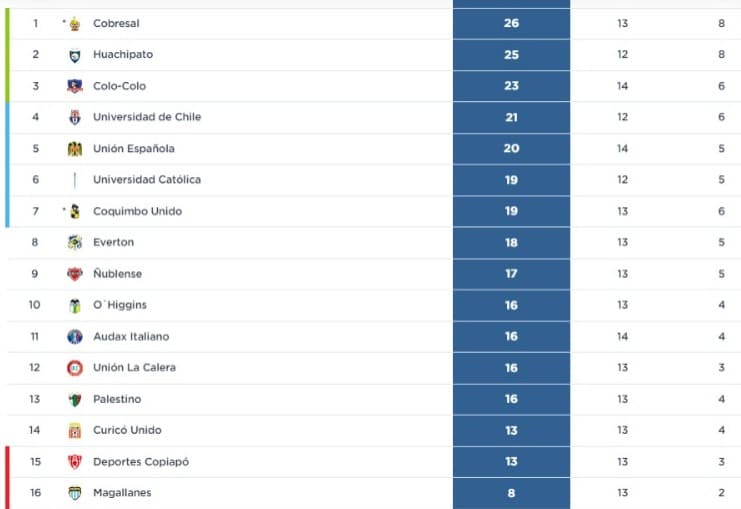Click the Ñublense team crest icon

coord(75,274)
